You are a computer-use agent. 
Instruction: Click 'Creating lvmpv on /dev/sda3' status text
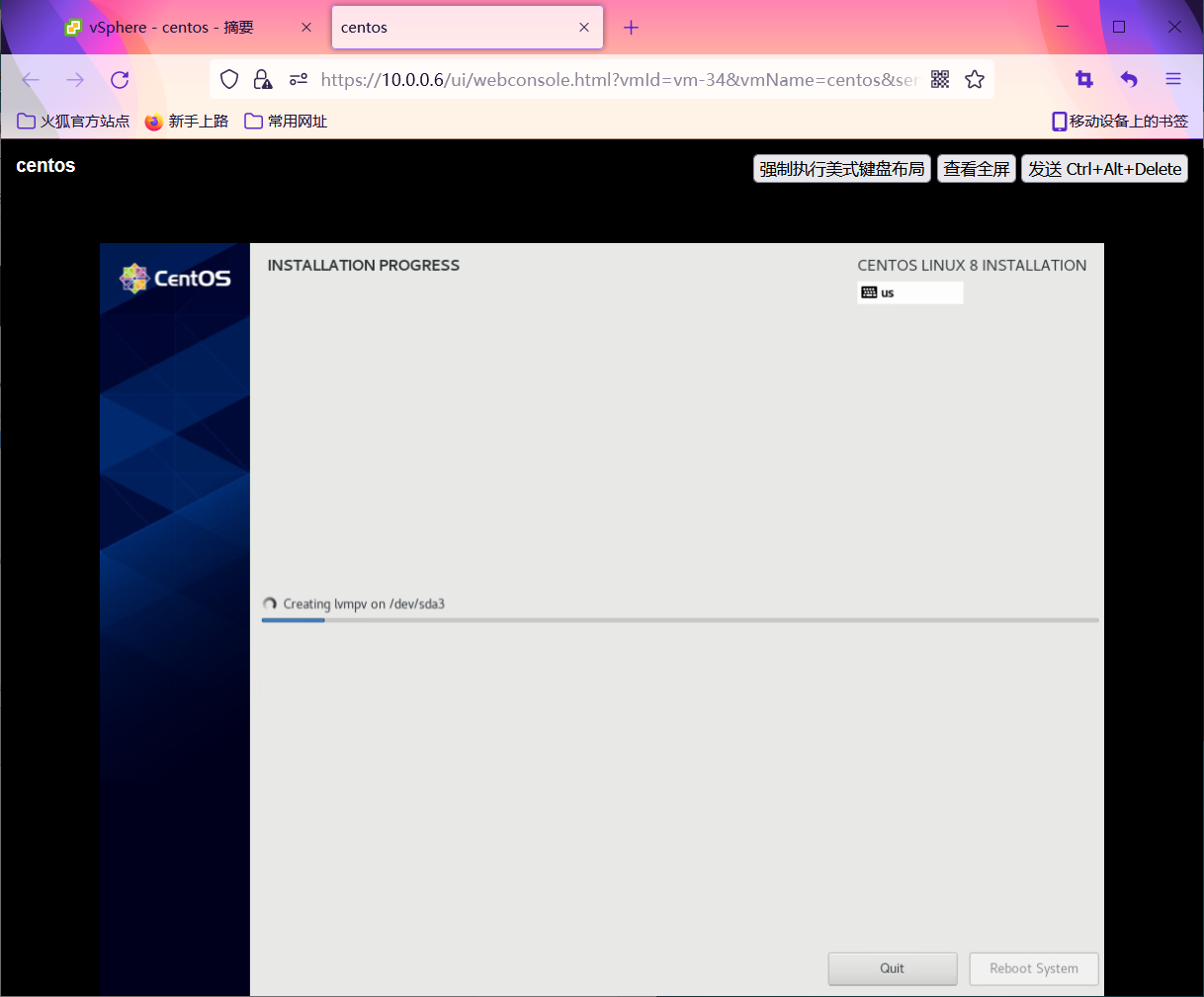click(x=364, y=604)
